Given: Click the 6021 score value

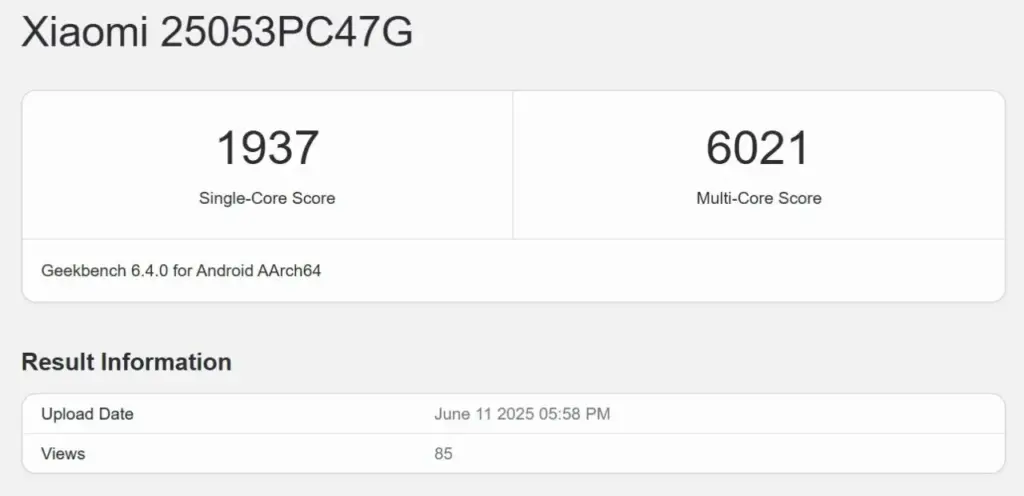Looking at the screenshot, I should pos(758,148).
